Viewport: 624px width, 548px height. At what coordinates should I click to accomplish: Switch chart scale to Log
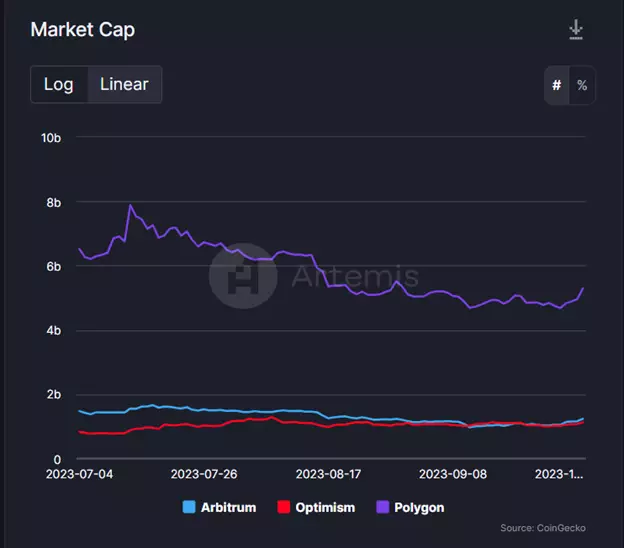tap(59, 84)
